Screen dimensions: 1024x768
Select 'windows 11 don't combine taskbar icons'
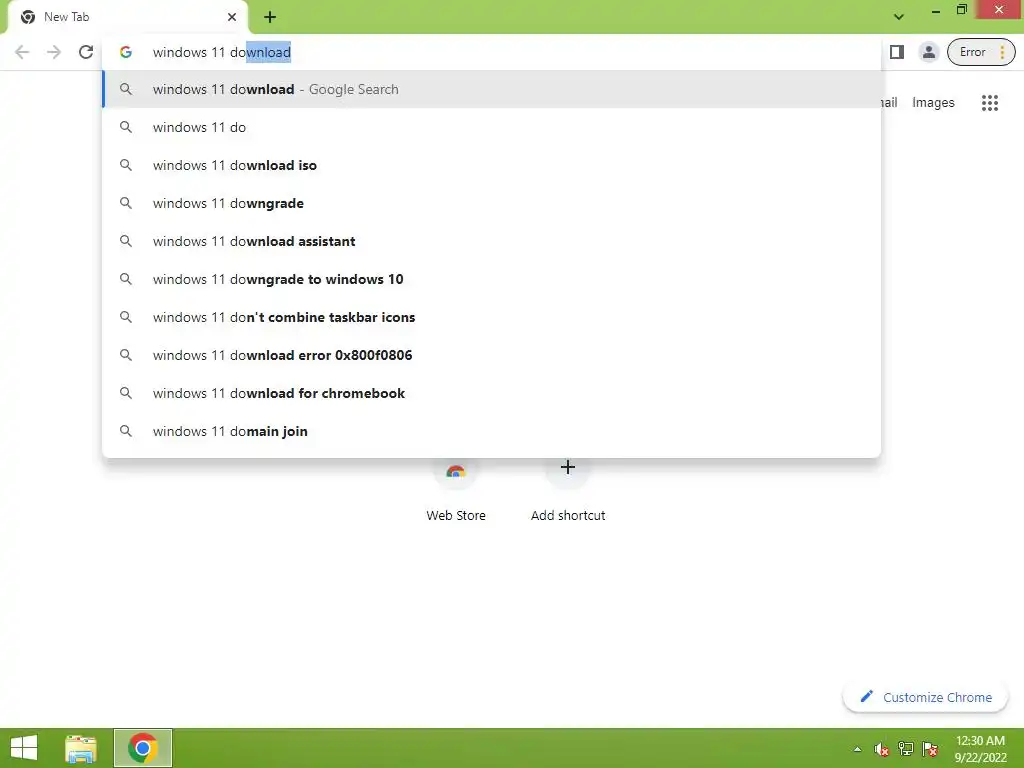(x=492, y=317)
